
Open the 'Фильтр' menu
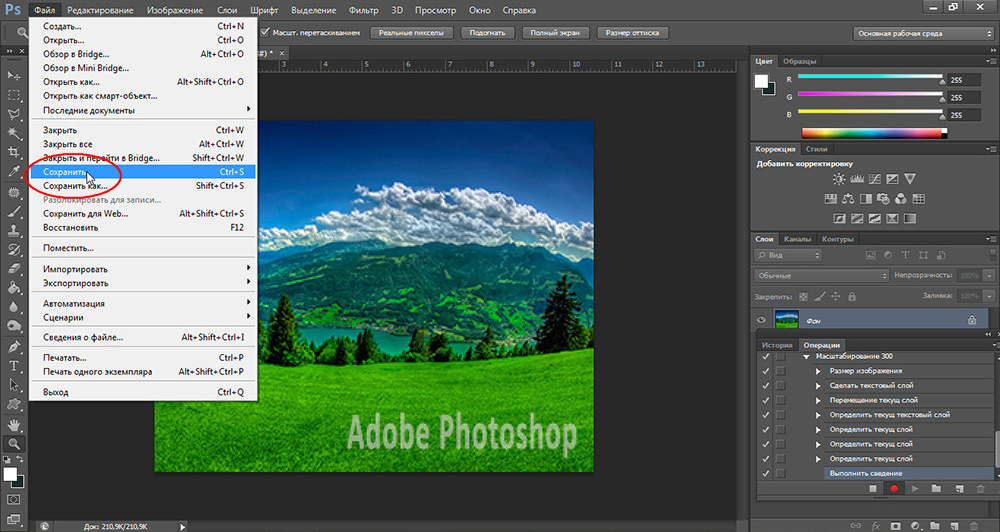(364, 10)
